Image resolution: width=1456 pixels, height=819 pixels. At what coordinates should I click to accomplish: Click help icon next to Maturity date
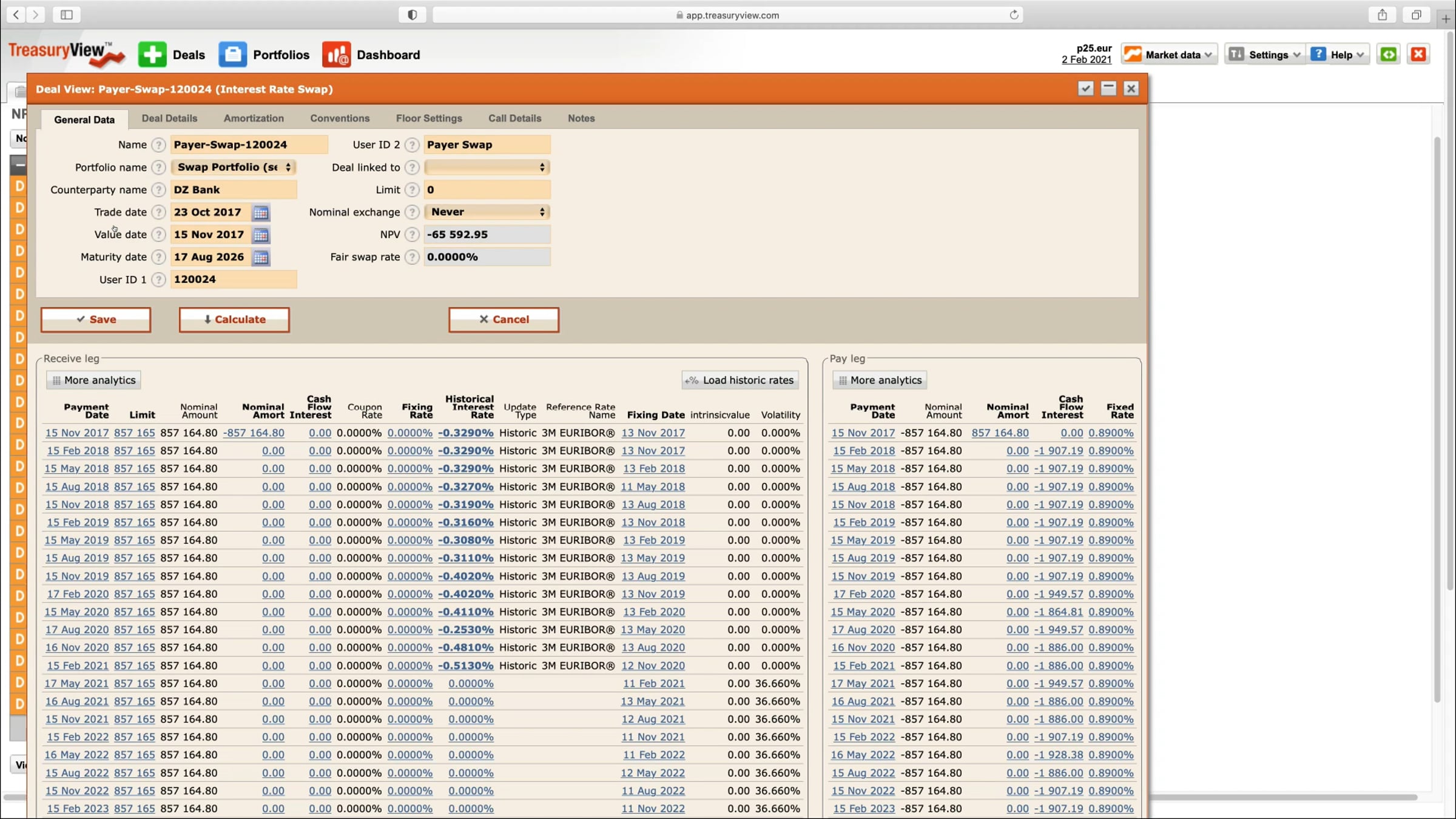158,257
